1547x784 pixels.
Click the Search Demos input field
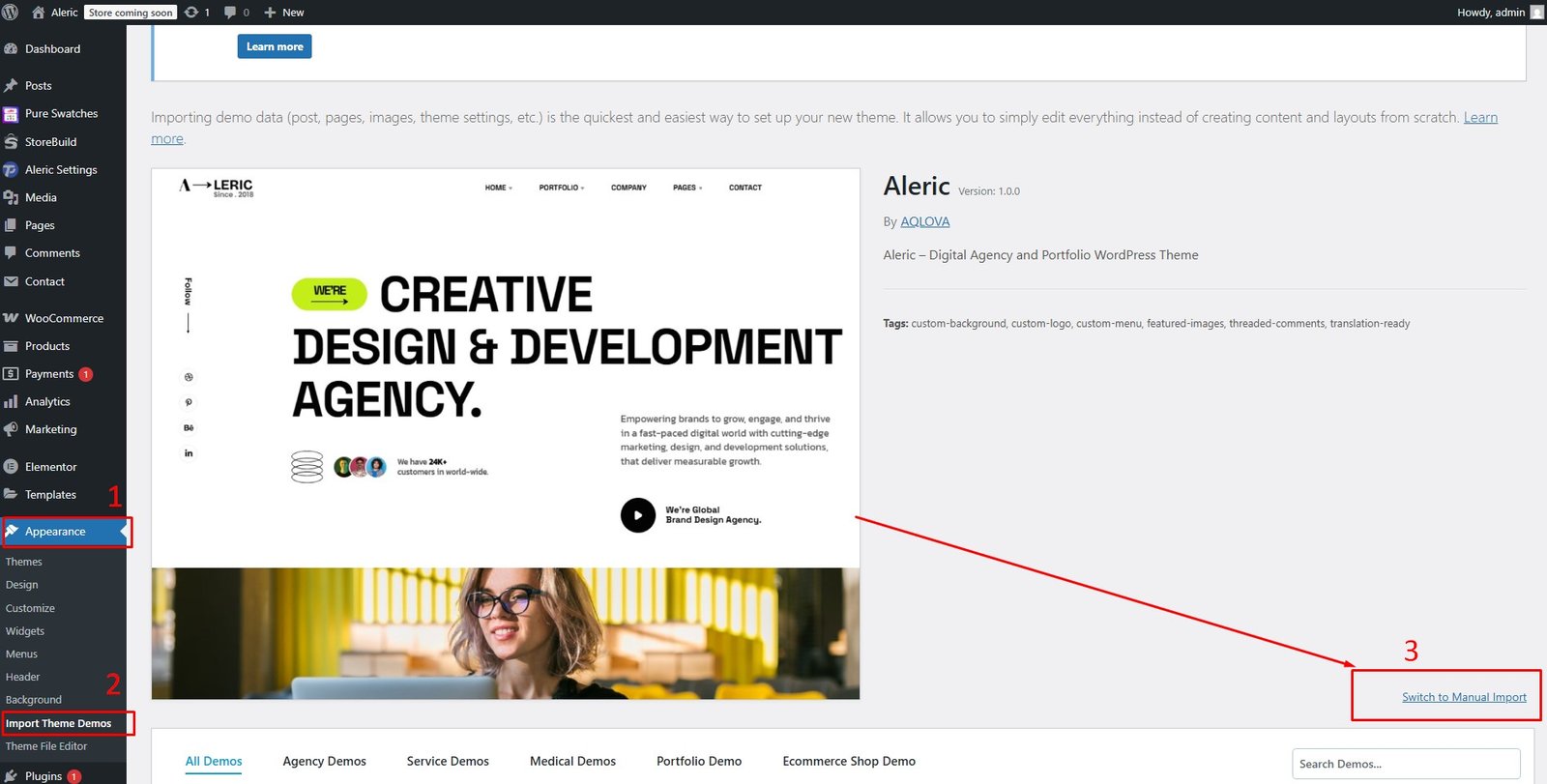pos(1405,764)
